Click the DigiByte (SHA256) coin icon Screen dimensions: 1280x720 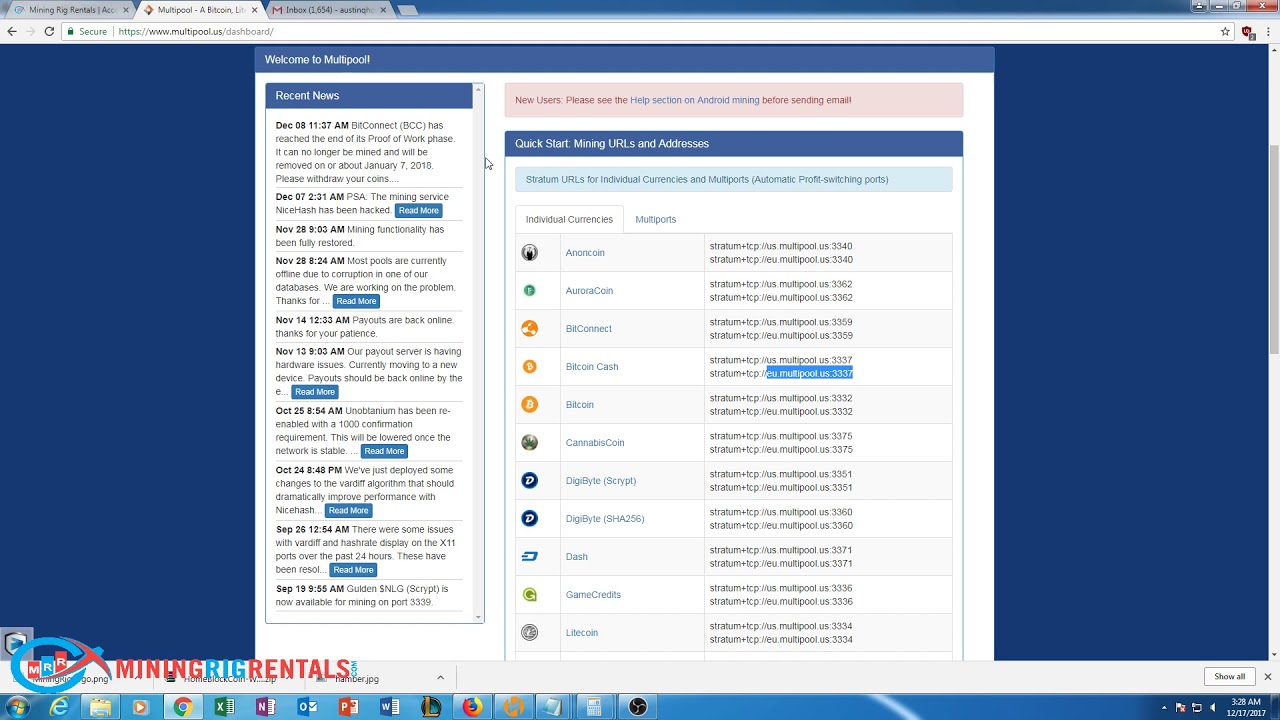click(x=530, y=519)
